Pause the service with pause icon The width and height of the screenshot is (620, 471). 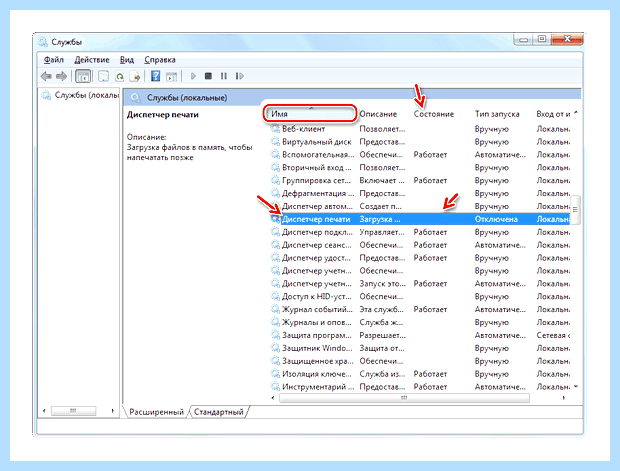tap(224, 76)
